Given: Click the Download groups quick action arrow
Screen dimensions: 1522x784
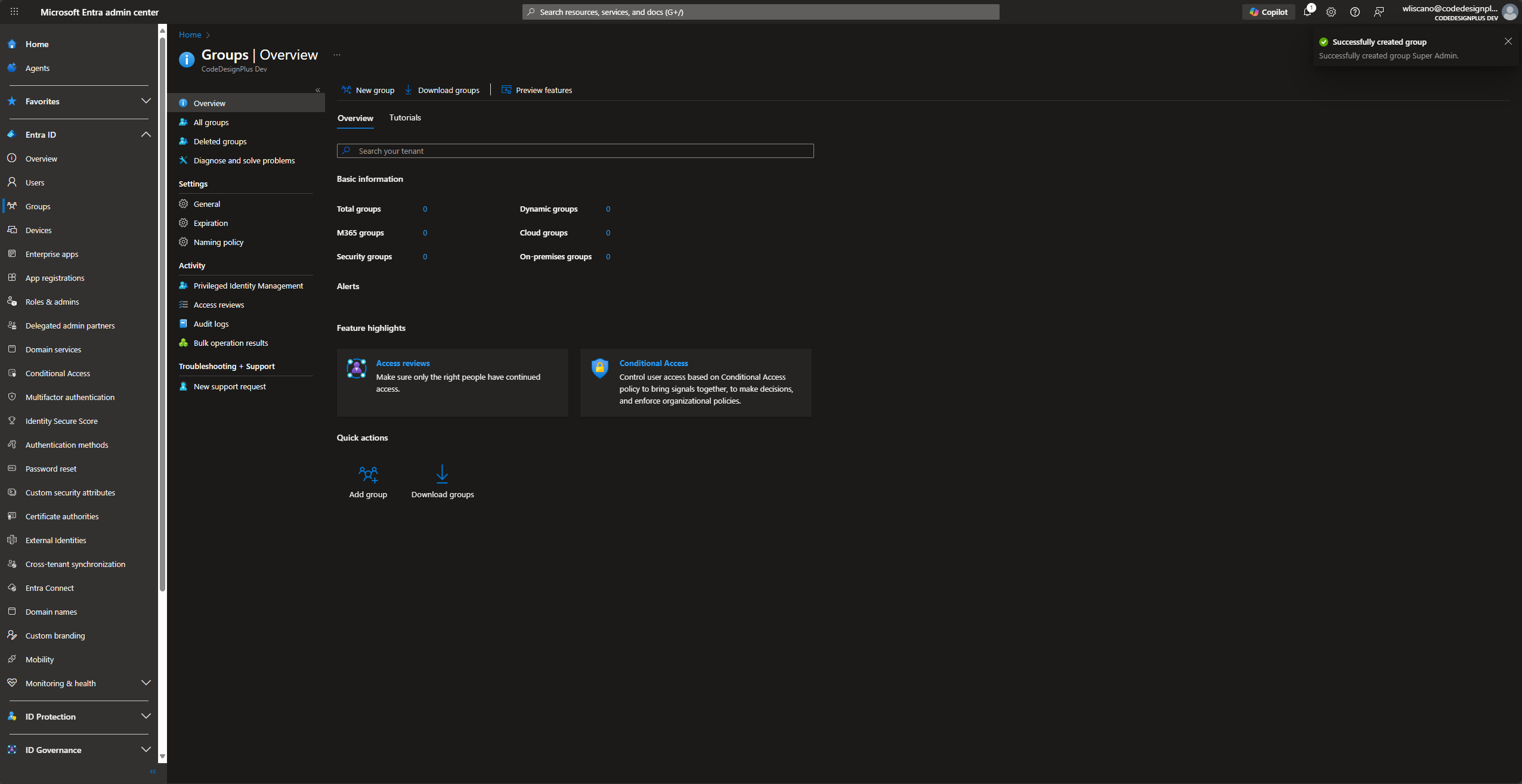Looking at the screenshot, I should (442, 474).
